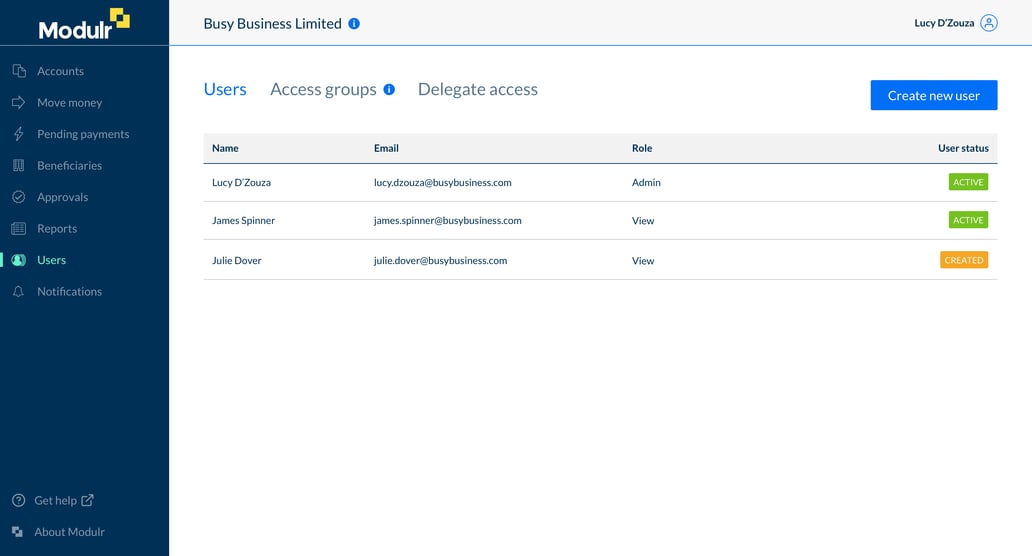Click the external link icon beside Get help
Viewport: 1032px width, 556px height.
88,500
